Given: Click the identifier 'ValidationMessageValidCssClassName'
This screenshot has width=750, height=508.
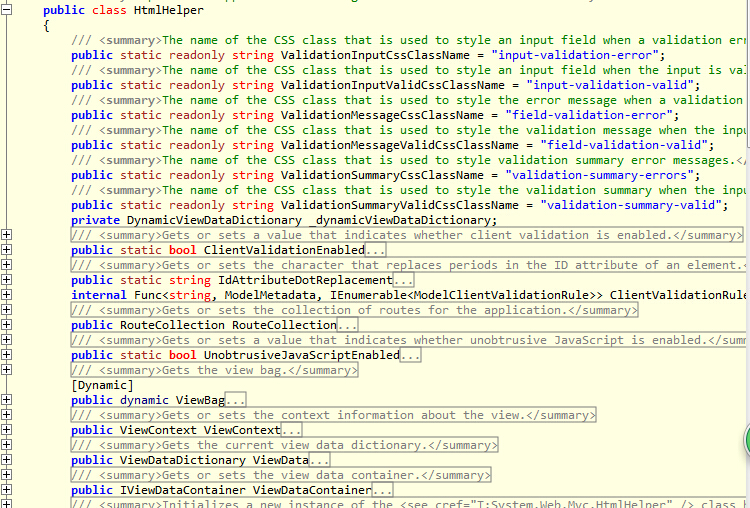Looking at the screenshot, I should click(x=400, y=145).
